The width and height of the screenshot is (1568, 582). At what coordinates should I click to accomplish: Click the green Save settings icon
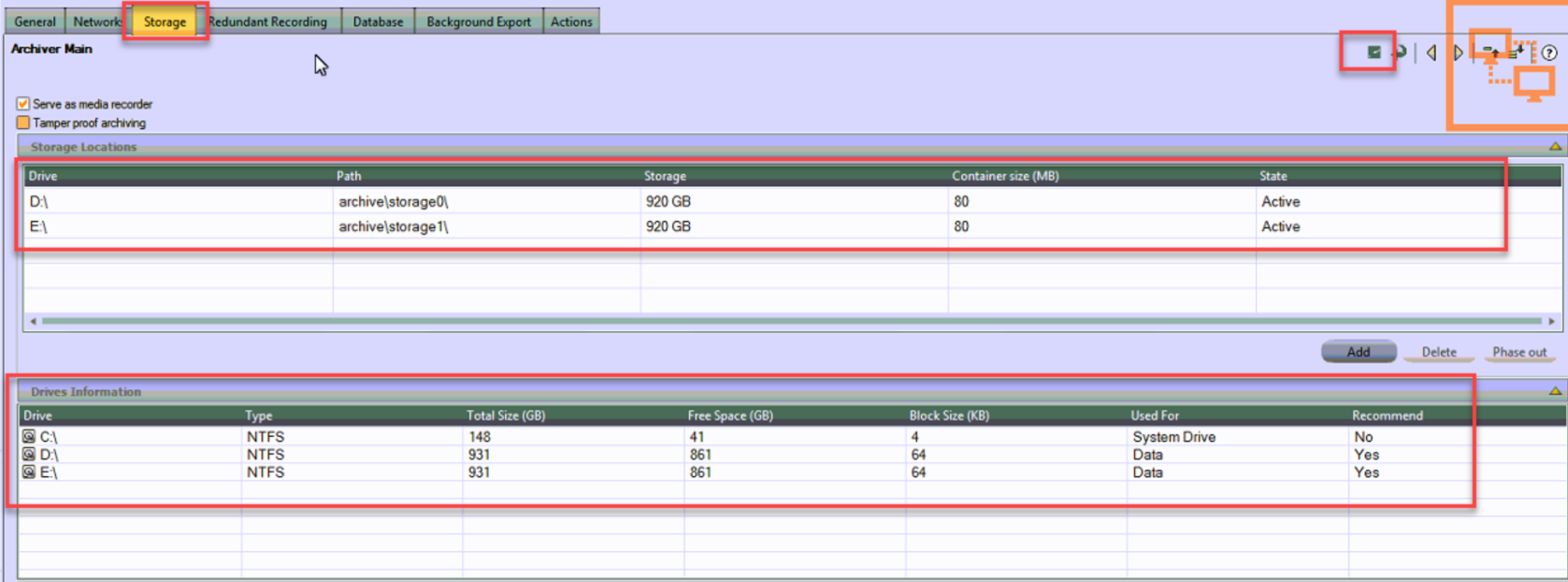(1374, 52)
